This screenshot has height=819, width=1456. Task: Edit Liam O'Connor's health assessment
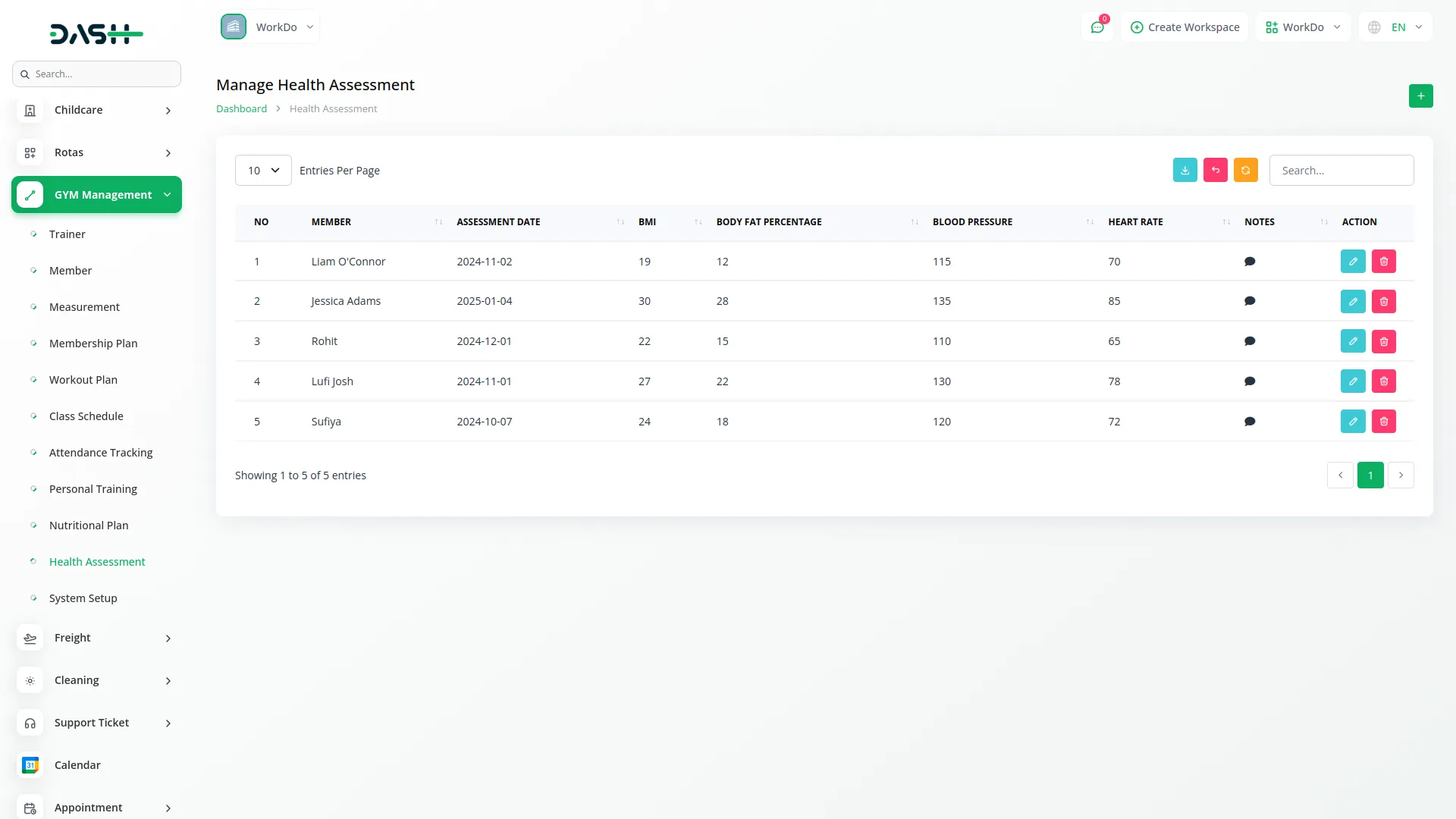pyautogui.click(x=1352, y=262)
